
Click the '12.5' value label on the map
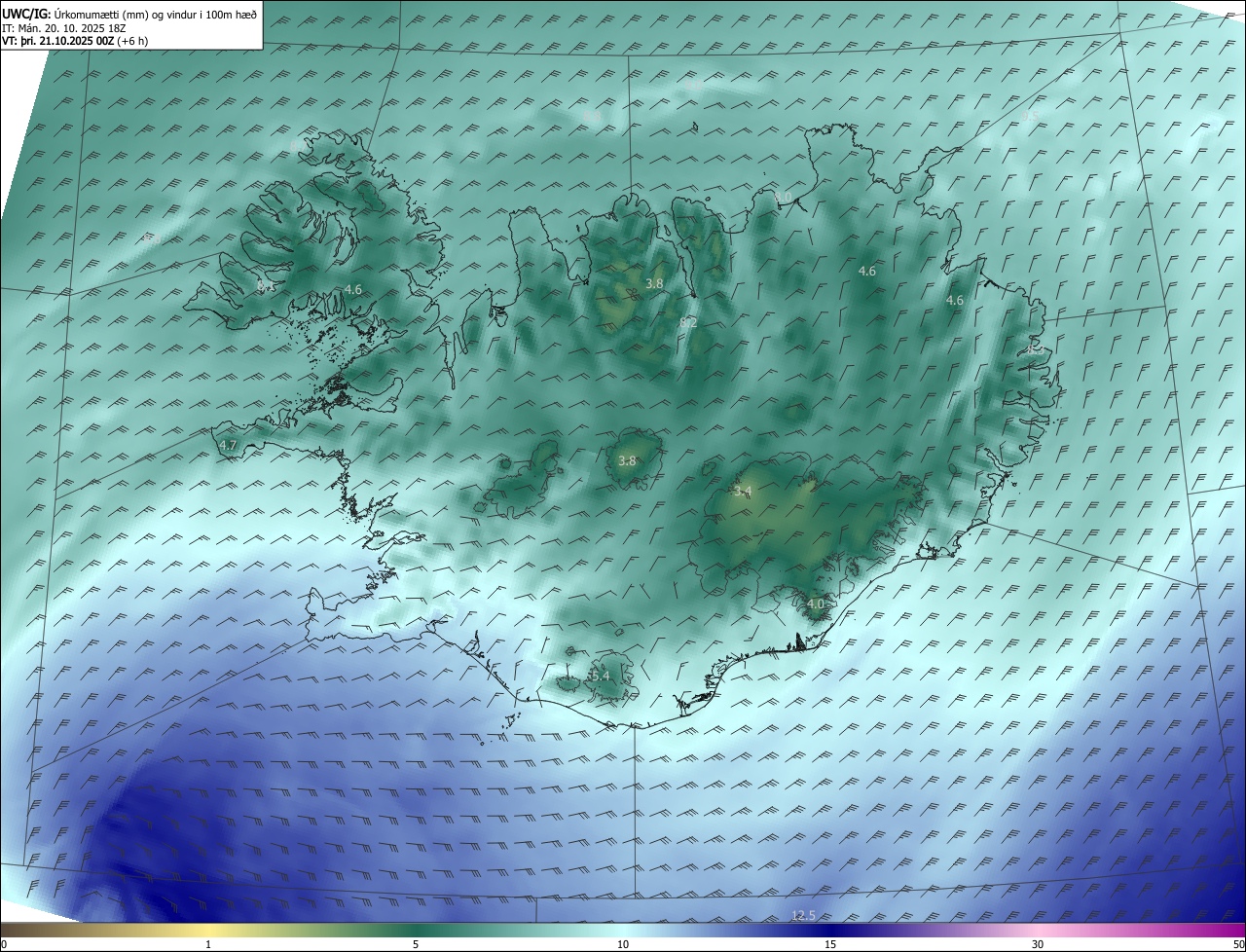pyautogui.click(x=803, y=915)
